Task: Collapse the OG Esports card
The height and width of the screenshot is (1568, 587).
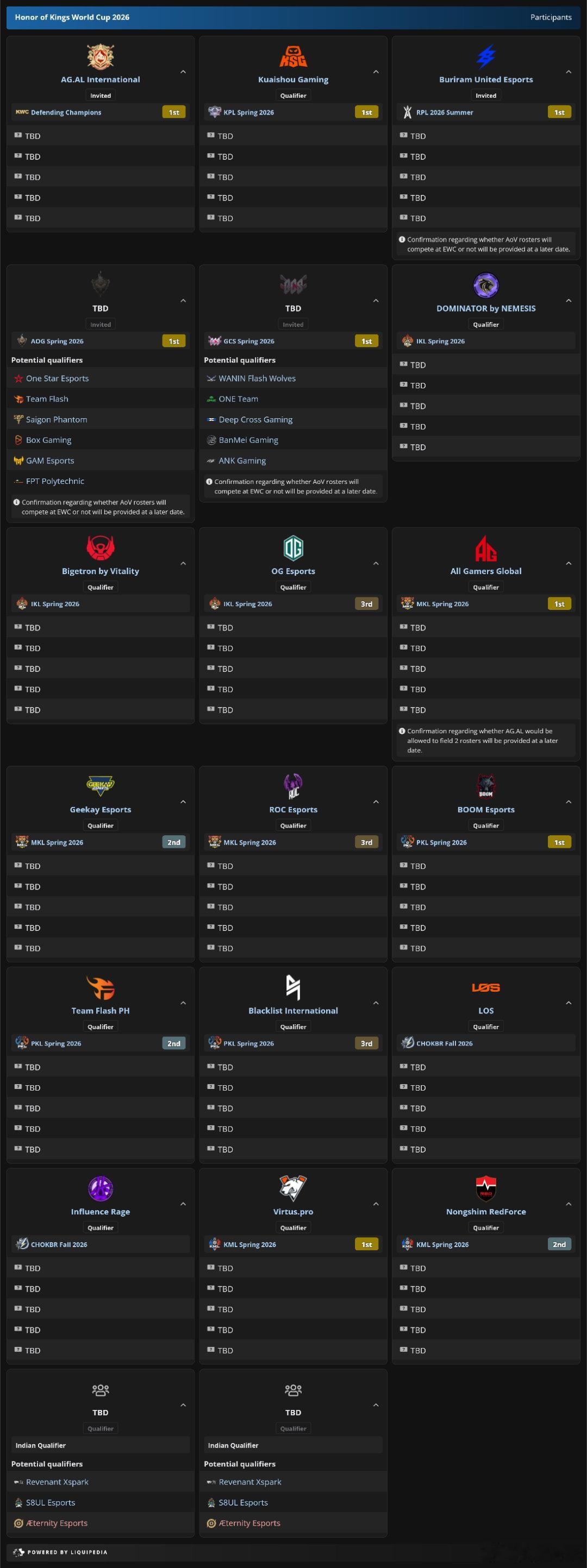Action: 376,563
